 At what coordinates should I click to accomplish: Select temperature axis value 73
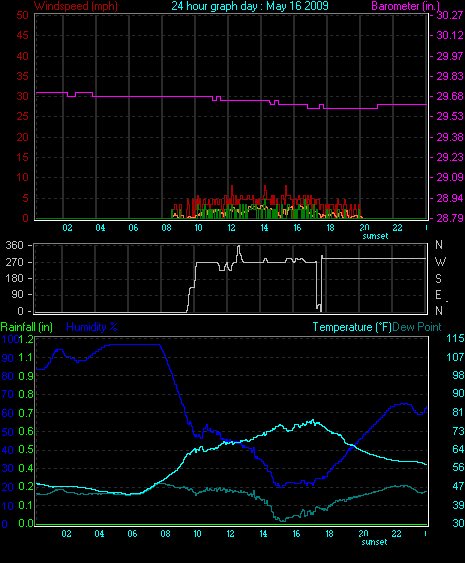click(458, 431)
